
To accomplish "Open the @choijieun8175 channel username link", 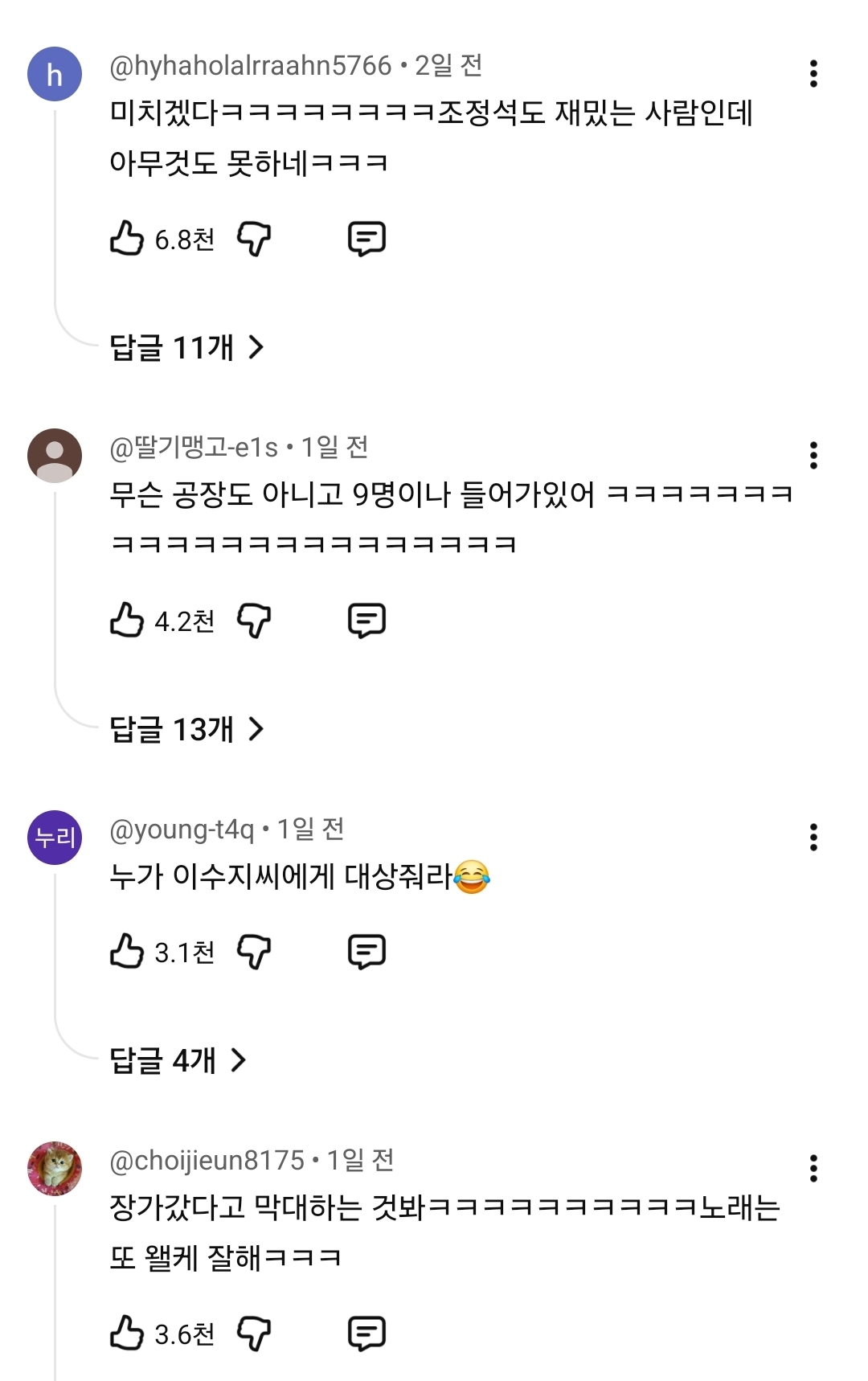I will coord(207,1160).
